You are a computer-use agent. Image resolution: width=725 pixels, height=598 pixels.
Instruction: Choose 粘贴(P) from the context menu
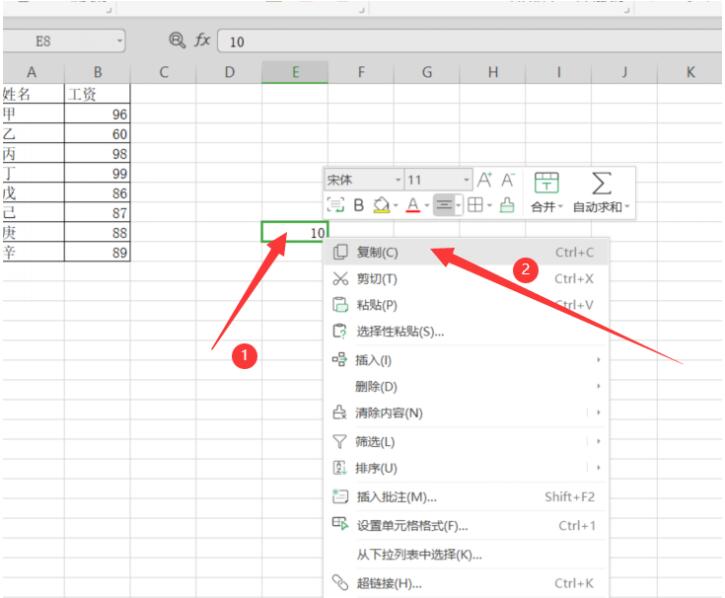pos(466,305)
